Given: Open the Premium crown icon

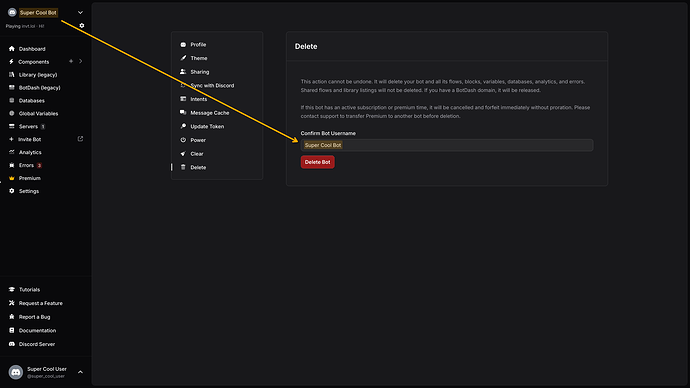Looking at the screenshot, I should pos(12,178).
